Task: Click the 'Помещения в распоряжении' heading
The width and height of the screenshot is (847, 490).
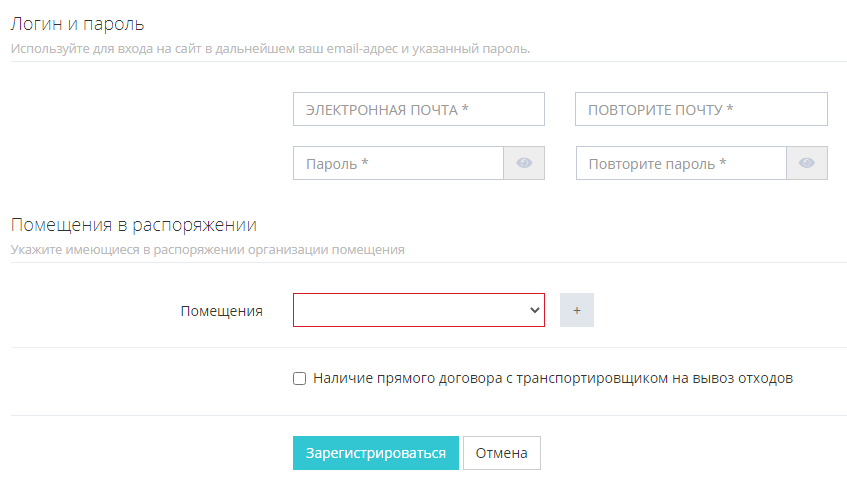Action: tap(134, 224)
